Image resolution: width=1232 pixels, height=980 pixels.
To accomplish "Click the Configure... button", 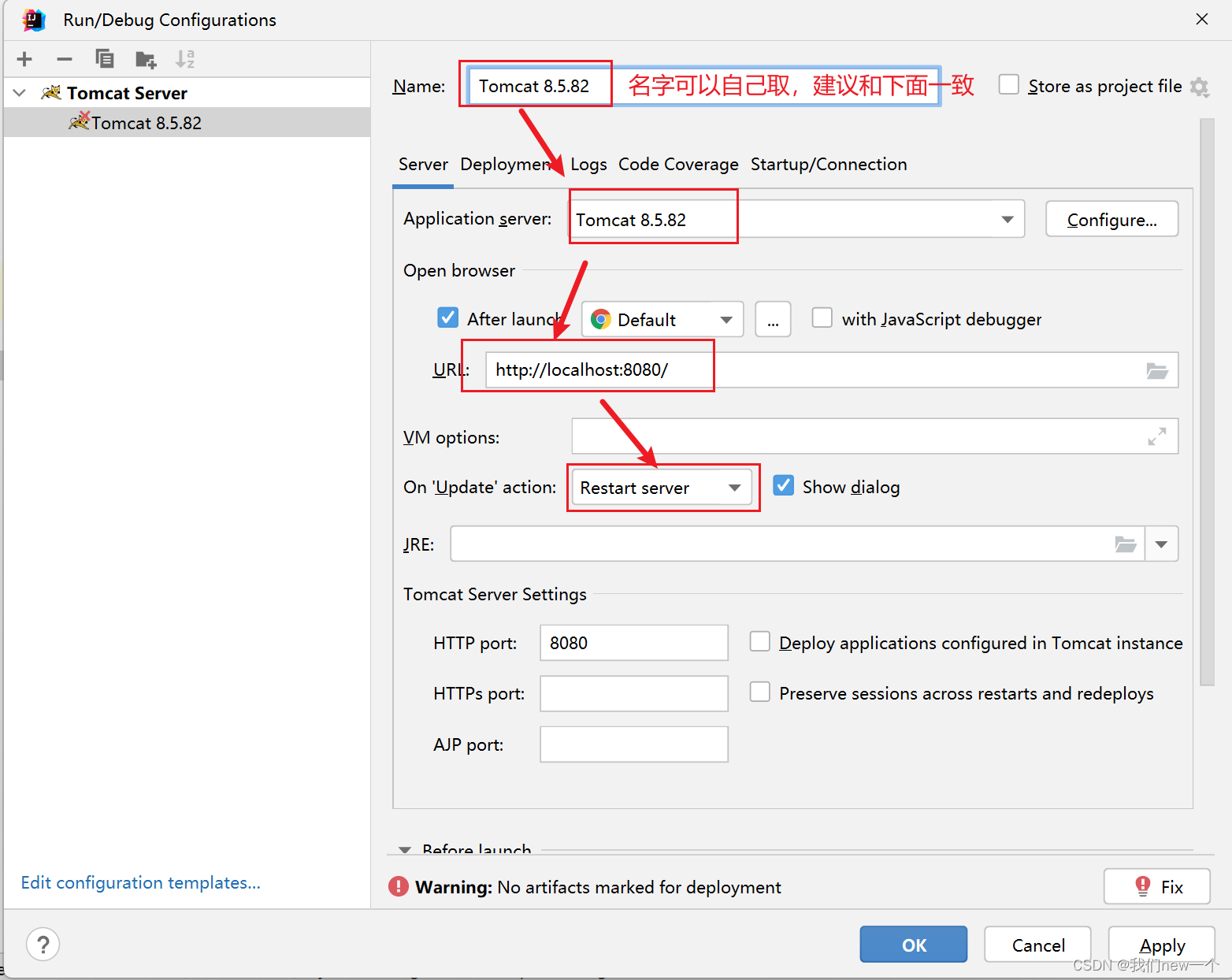I will coord(1111,219).
